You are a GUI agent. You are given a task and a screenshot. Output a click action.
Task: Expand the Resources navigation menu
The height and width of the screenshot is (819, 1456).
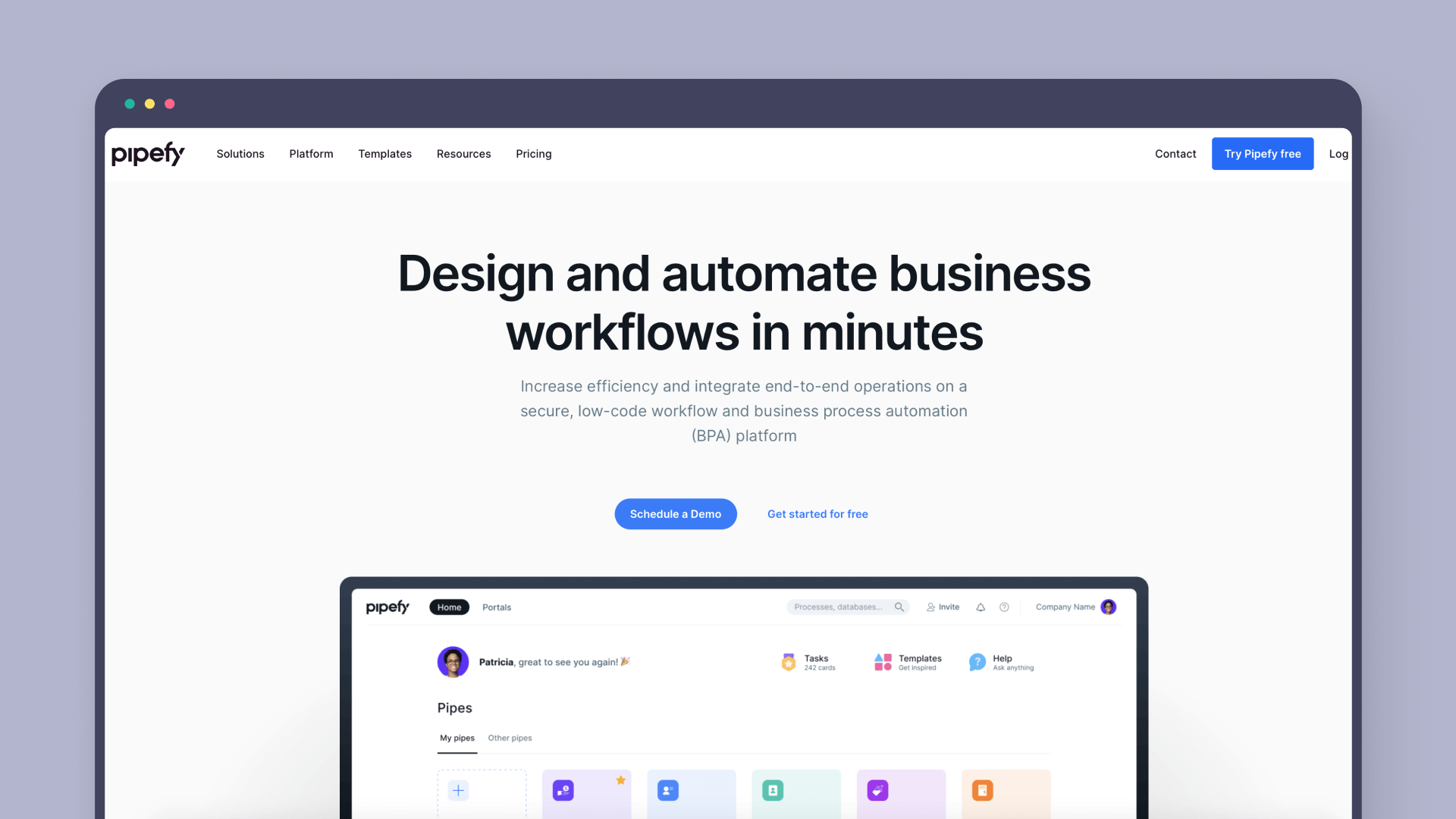(463, 154)
